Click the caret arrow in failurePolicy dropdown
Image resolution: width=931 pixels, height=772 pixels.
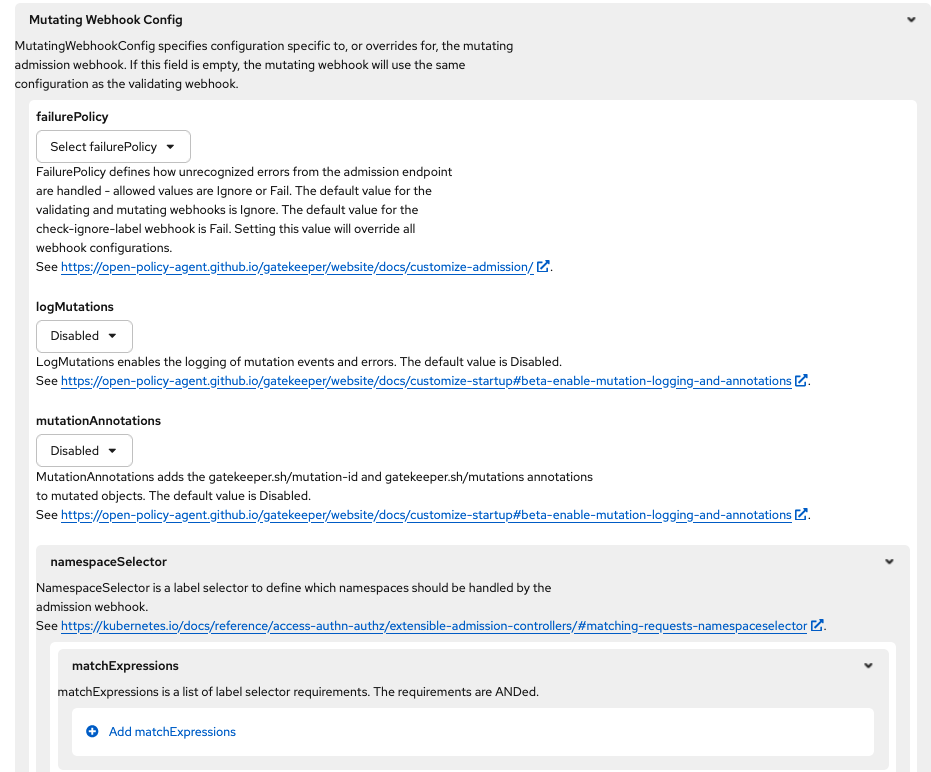tap(171, 147)
